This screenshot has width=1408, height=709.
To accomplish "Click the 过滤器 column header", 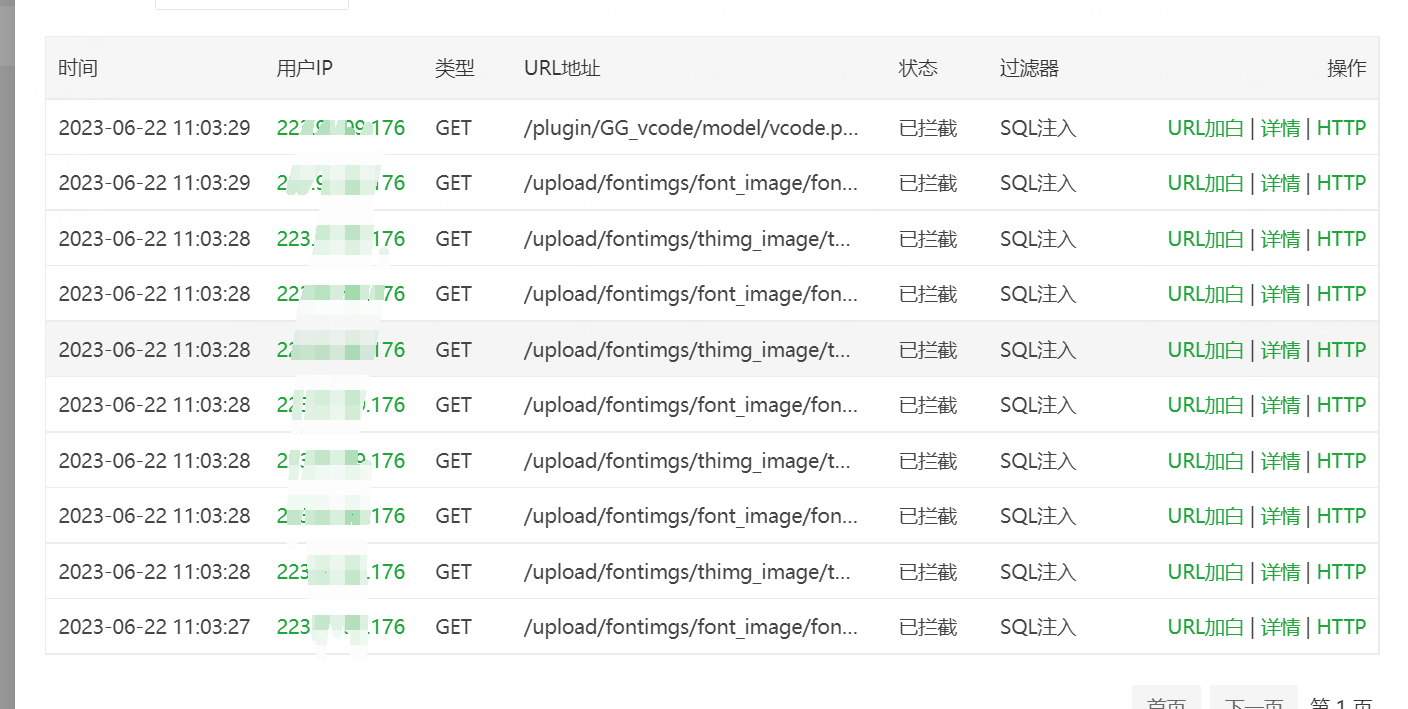I will (1029, 68).
